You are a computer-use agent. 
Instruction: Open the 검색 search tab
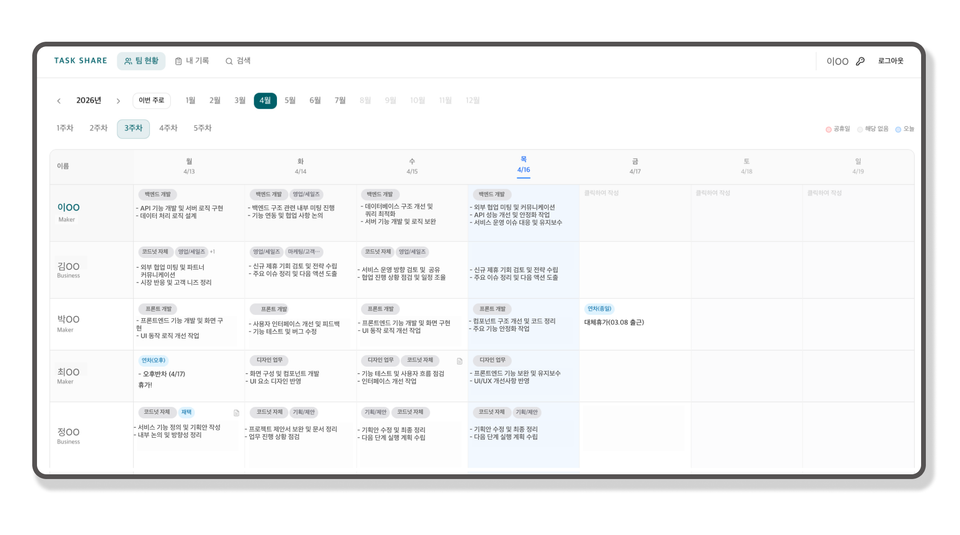click(x=238, y=61)
